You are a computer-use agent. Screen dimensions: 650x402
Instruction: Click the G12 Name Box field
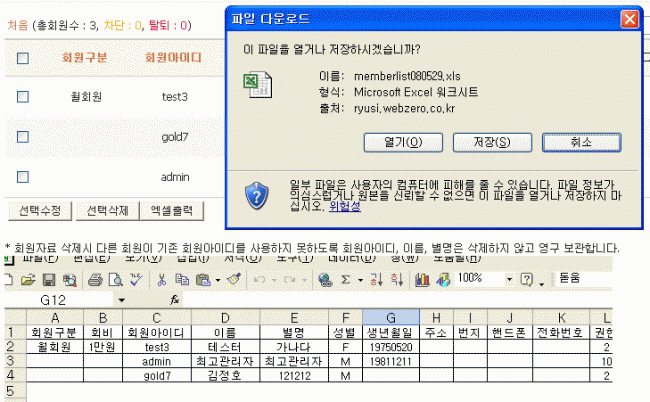click(59, 300)
